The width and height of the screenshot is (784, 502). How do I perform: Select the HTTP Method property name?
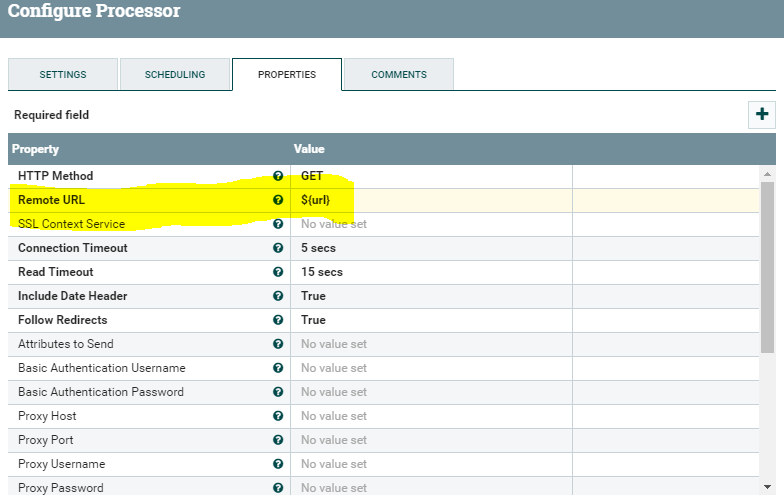[56, 176]
